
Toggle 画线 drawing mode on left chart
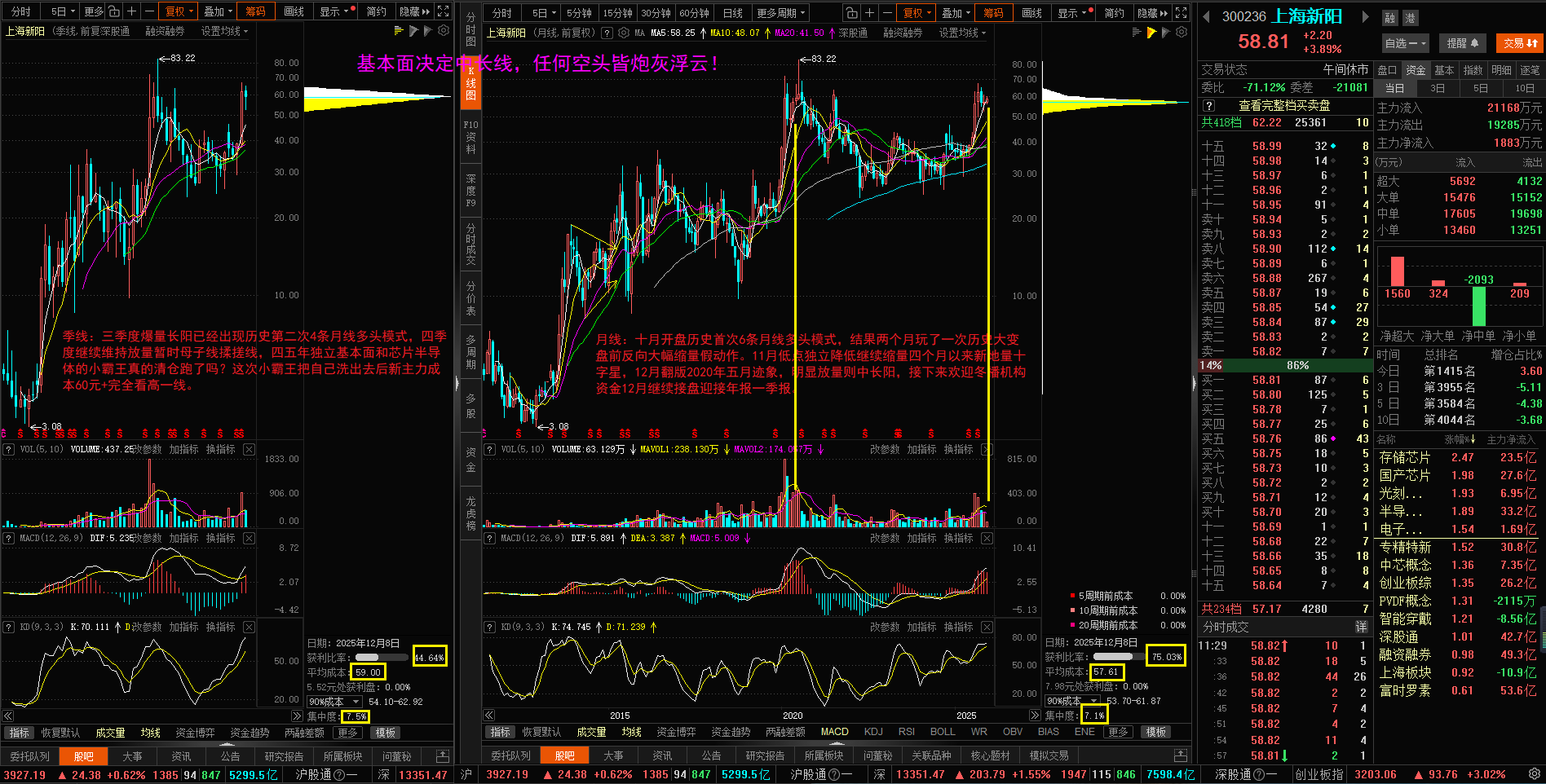[294, 11]
